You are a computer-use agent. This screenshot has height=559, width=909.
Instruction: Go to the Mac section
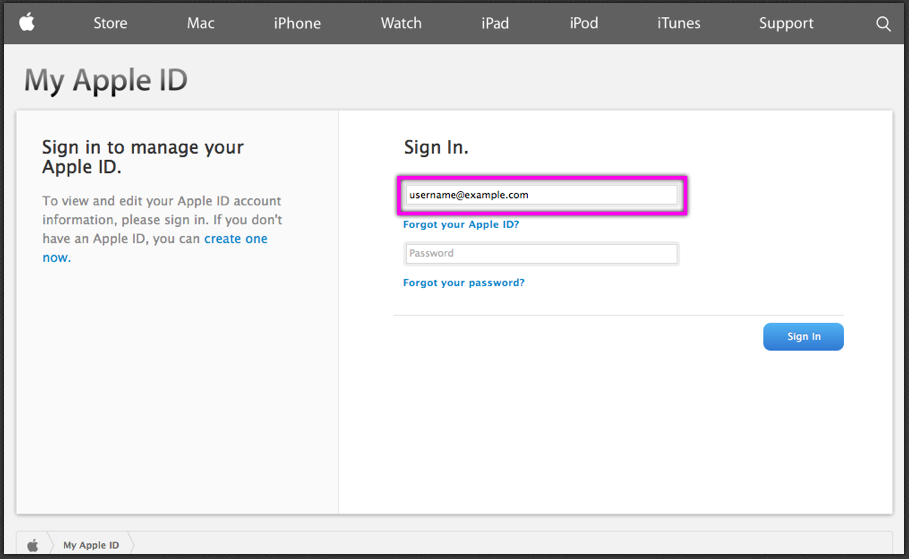201,23
